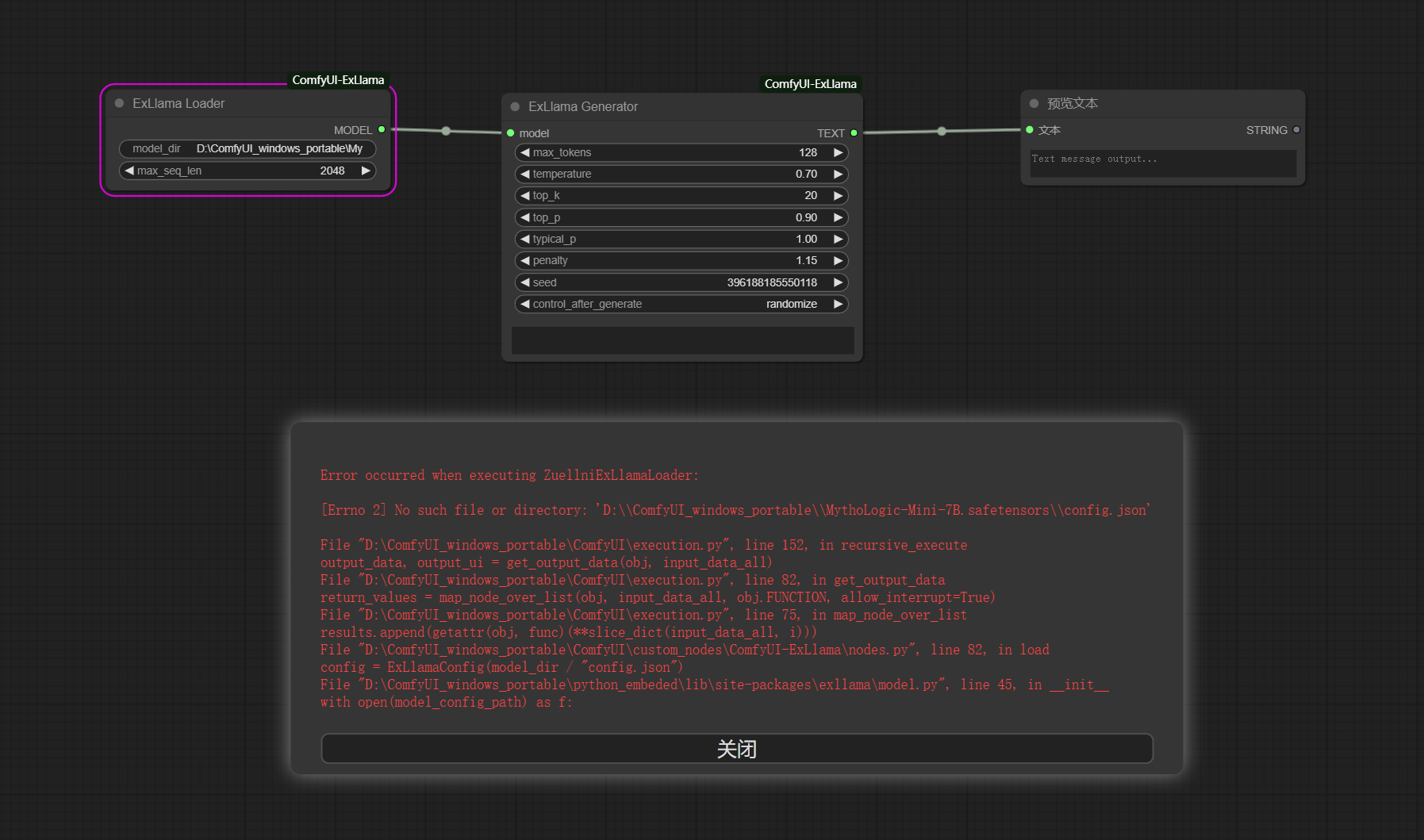Increase max_seq_len using its right arrow

(x=366, y=170)
